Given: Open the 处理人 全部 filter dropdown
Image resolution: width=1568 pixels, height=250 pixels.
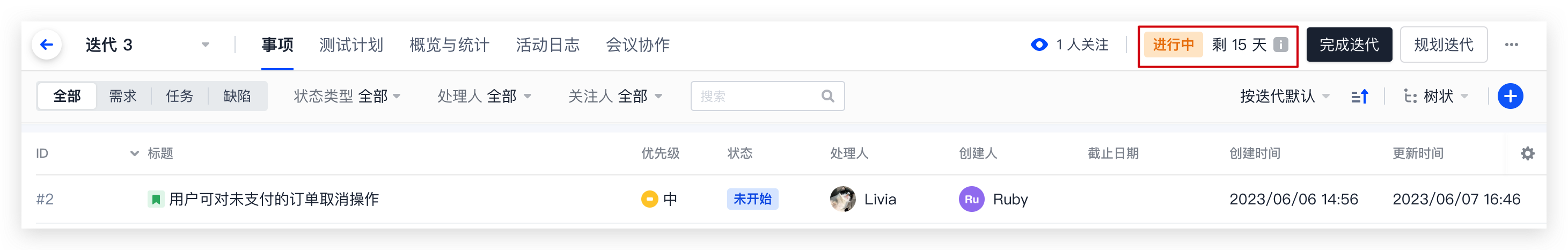Looking at the screenshot, I should tap(485, 96).
